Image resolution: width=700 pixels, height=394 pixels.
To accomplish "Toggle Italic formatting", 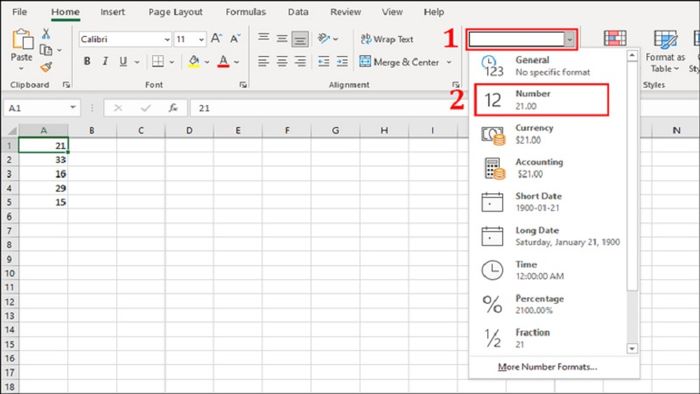I will pos(105,61).
